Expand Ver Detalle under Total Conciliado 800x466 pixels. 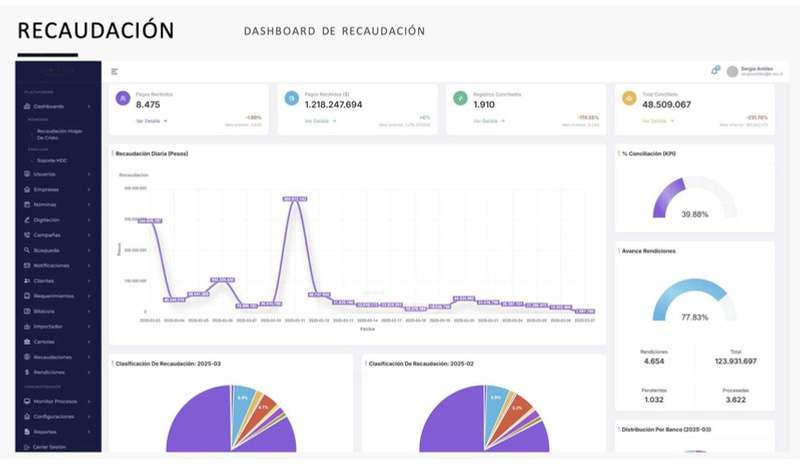pos(657,121)
